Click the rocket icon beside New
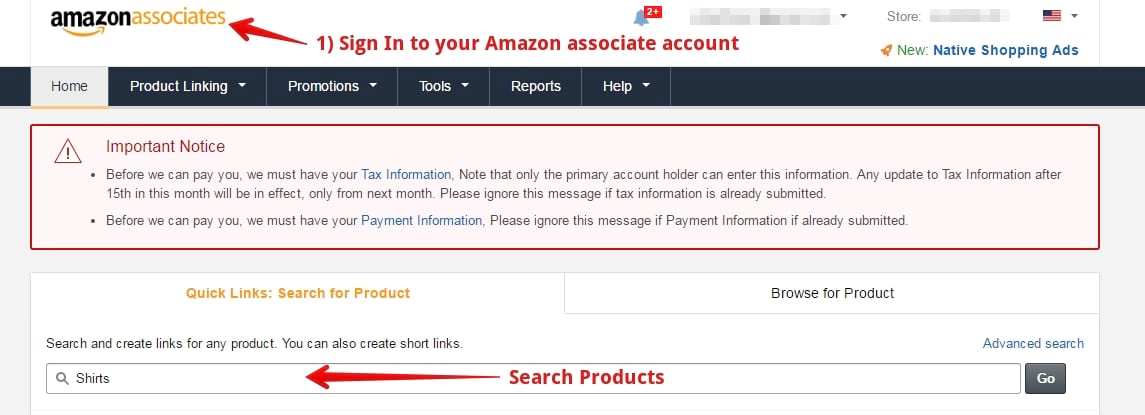Screen dimensions: 1145x415 (x=886, y=50)
